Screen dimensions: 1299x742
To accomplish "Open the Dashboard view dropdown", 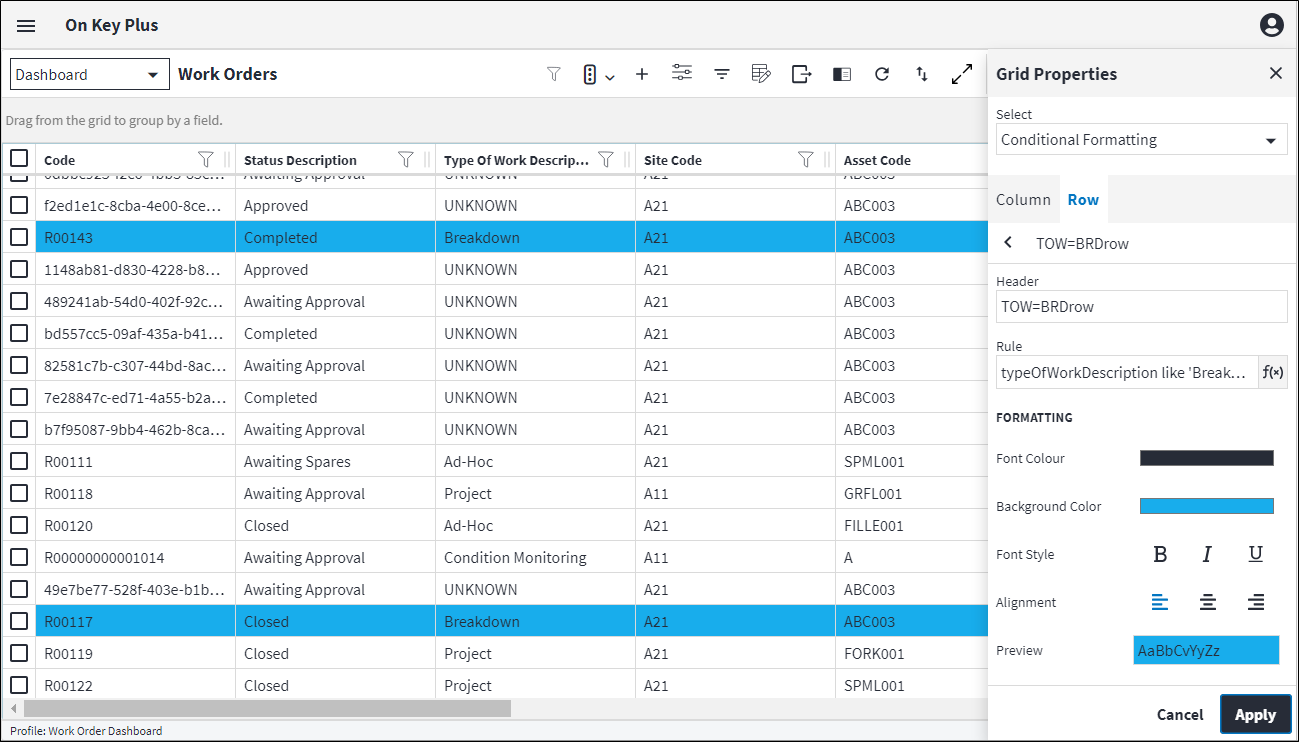I will [90, 74].
